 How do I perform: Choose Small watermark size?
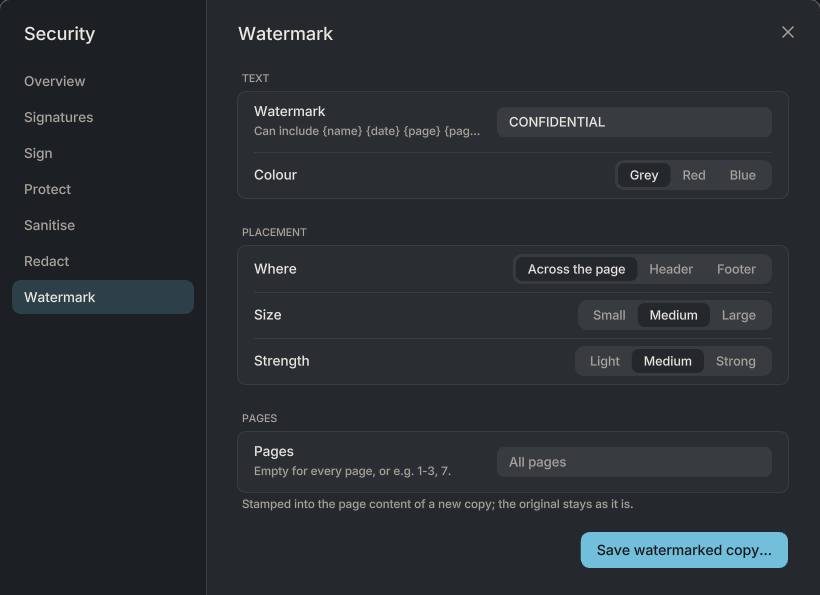(609, 315)
